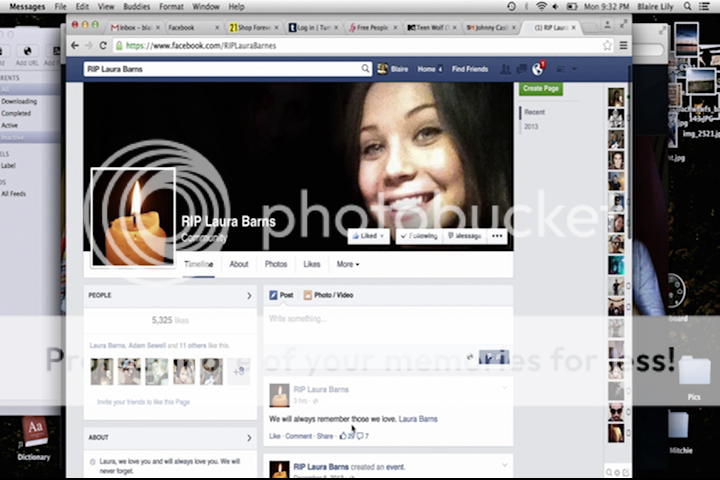720x480 pixels.
Task: Toggle the Following button
Action: [418, 236]
